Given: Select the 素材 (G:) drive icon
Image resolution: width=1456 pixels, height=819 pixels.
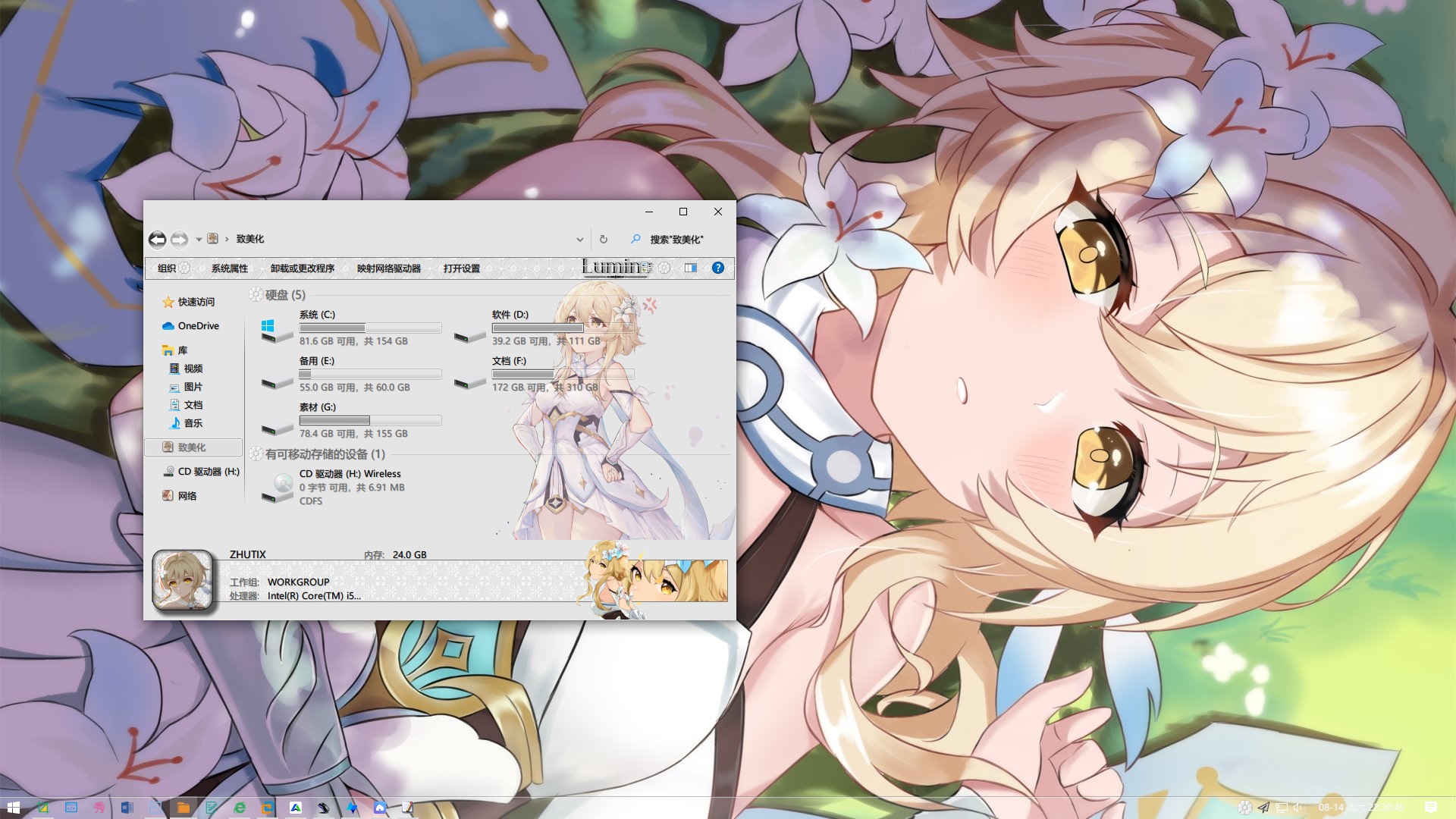Looking at the screenshot, I should tap(277, 428).
